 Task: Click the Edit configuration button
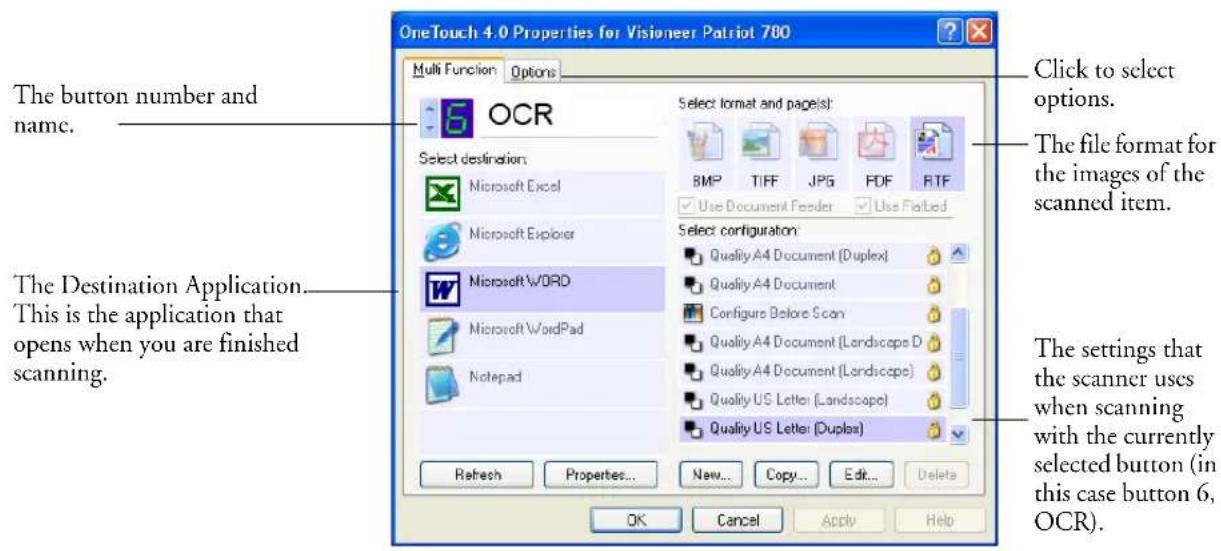[x=861, y=474]
